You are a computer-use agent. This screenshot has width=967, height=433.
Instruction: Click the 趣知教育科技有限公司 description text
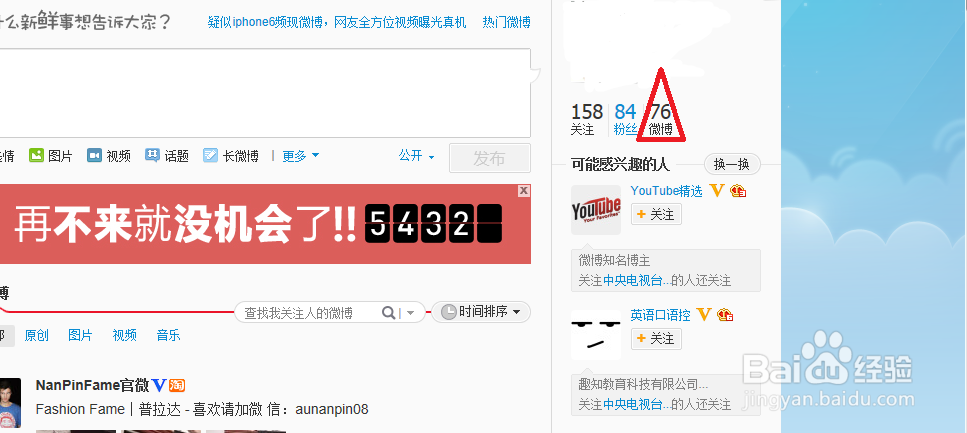coord(643,384)
